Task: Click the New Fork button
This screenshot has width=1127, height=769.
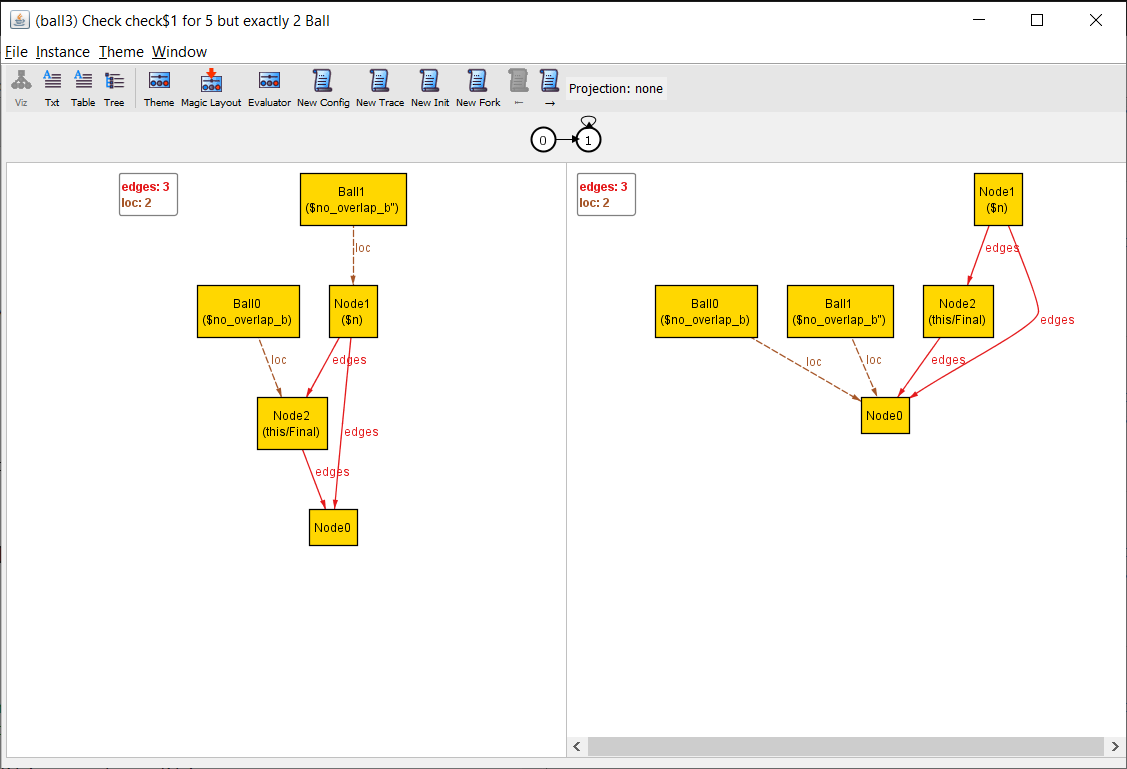Action: (478, 88)
